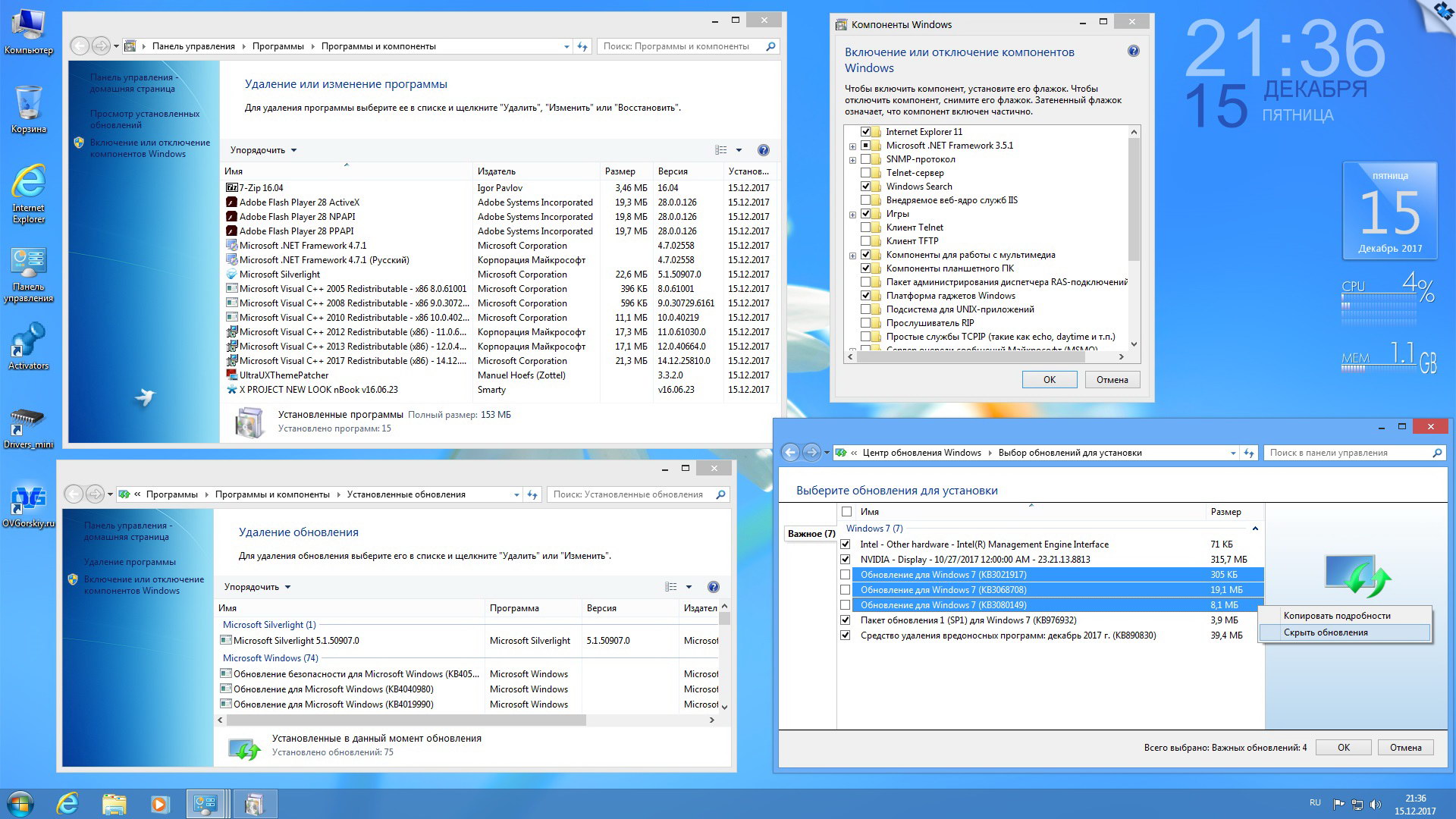The height and width of the screenshot is (819, 1456).
Task: Open the Просмотр установленных обновлений link
Action: pos(144,119)
